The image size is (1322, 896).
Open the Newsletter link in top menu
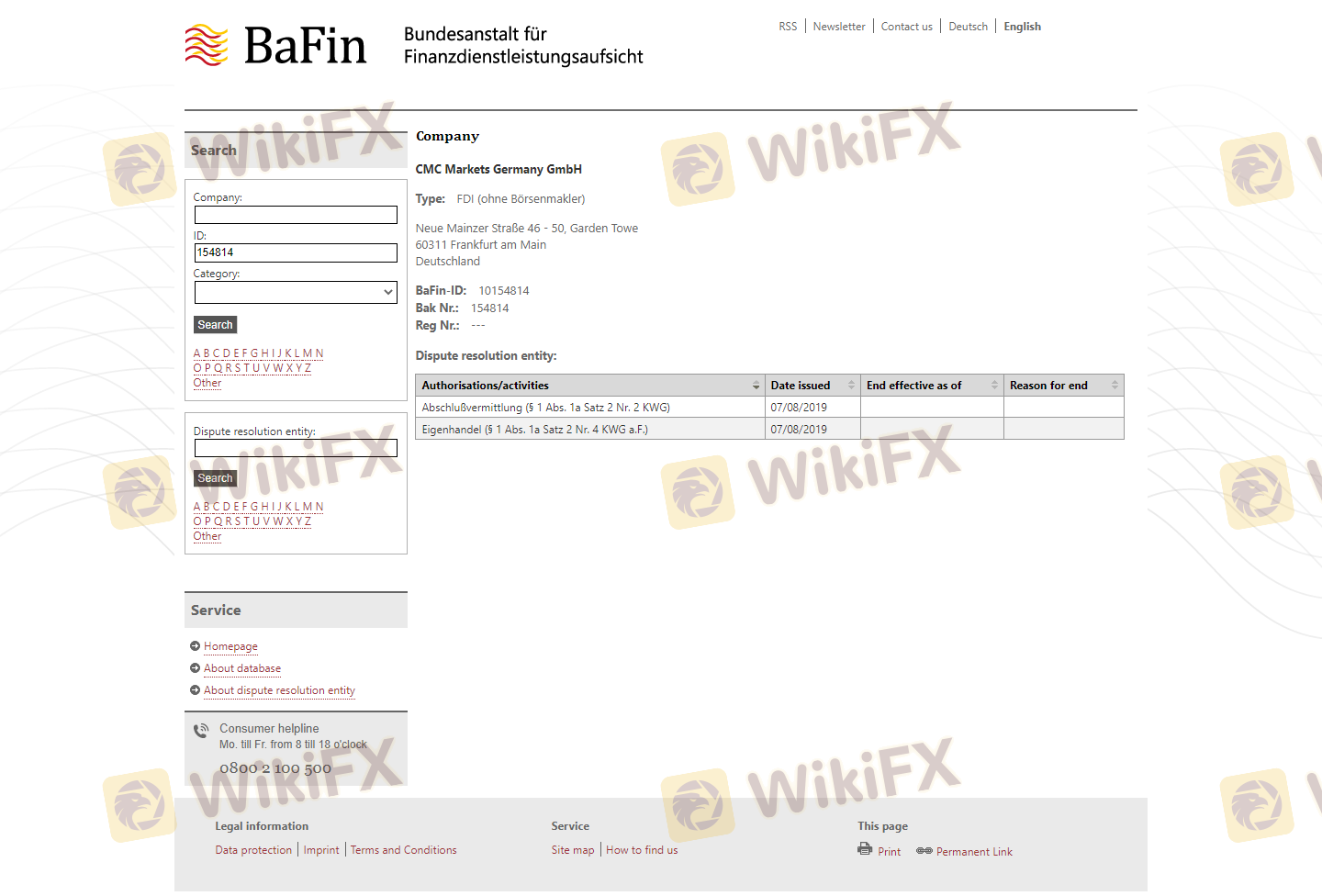coord(838,27)
